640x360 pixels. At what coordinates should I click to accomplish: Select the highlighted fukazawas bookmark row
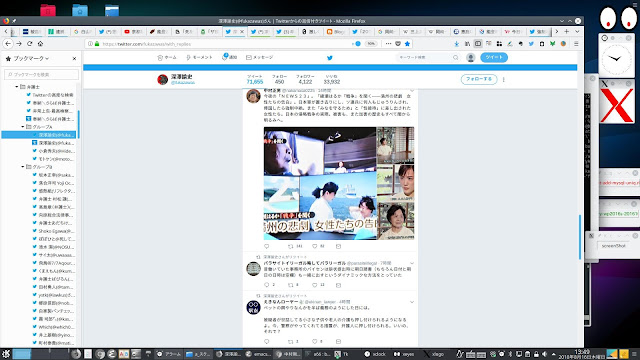click(x=40, y=135)
